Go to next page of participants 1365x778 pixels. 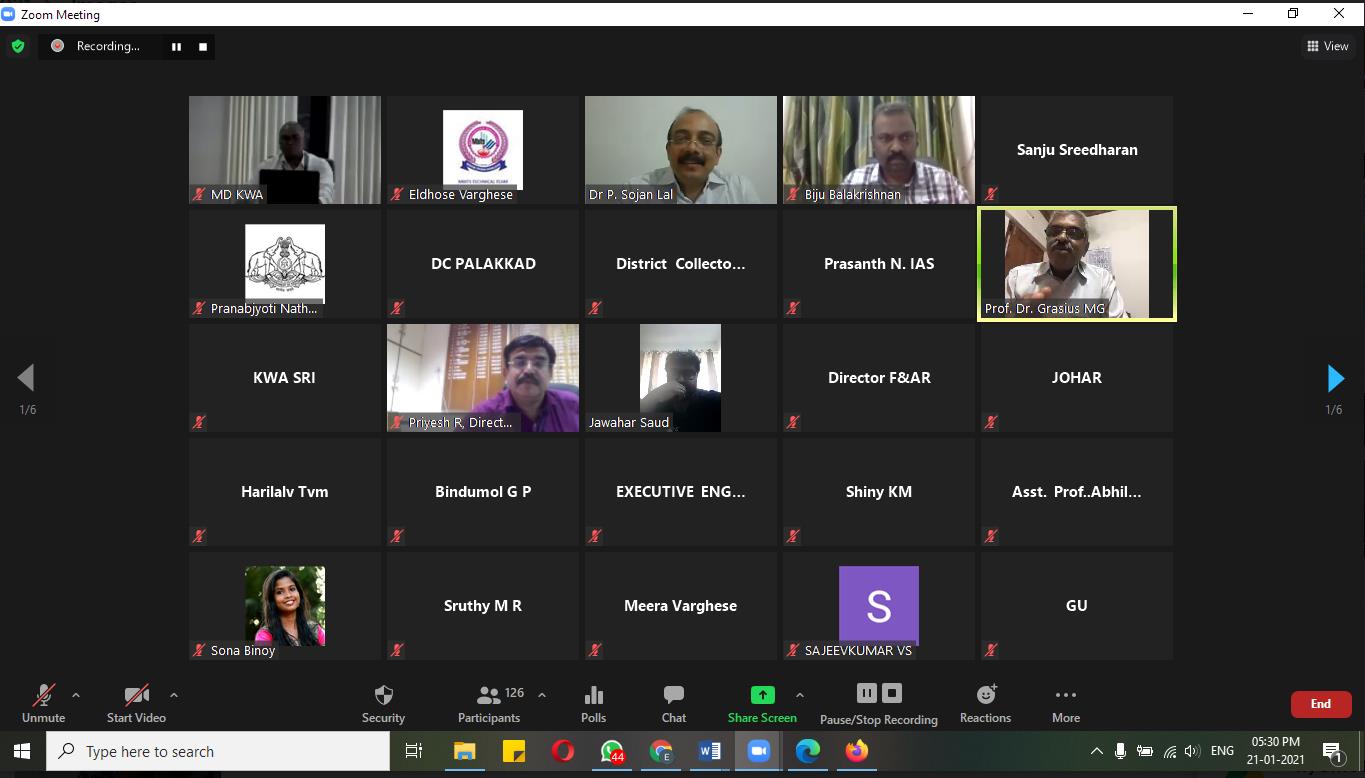(x=1335, y=378)
